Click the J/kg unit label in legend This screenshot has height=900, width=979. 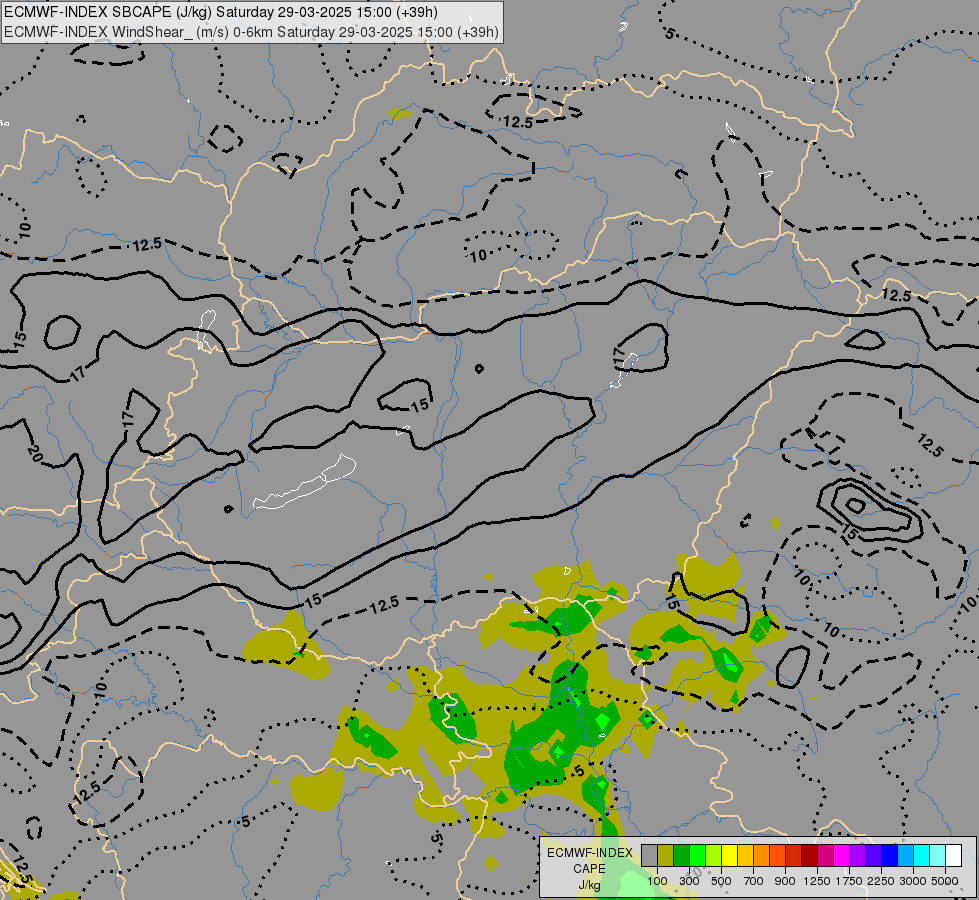click(589, 885)
